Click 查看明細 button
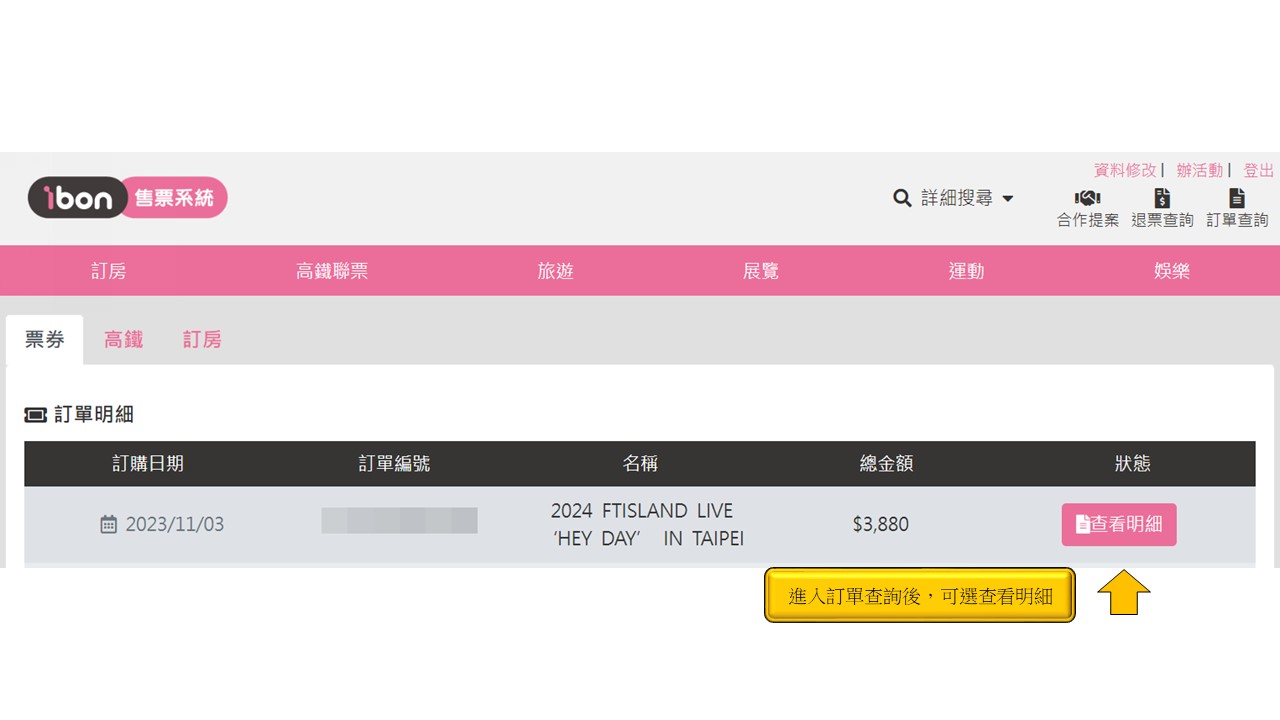 click(1119, 524)
